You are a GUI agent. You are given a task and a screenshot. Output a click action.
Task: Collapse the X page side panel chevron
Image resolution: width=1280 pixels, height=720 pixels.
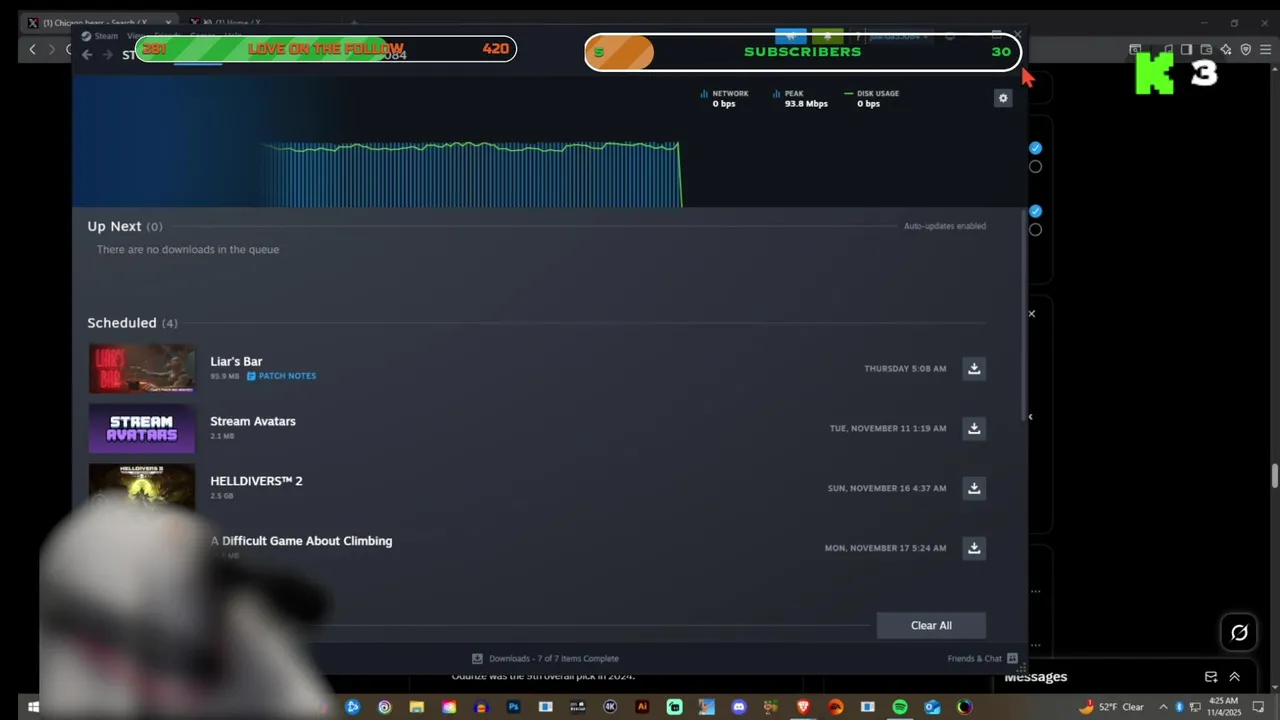tap(1031, 417)
